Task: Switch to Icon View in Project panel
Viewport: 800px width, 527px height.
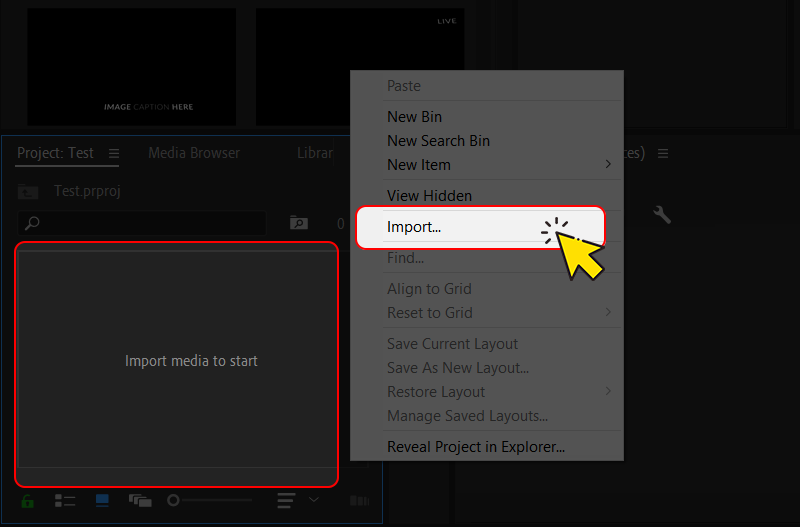Action: point(102,500)
